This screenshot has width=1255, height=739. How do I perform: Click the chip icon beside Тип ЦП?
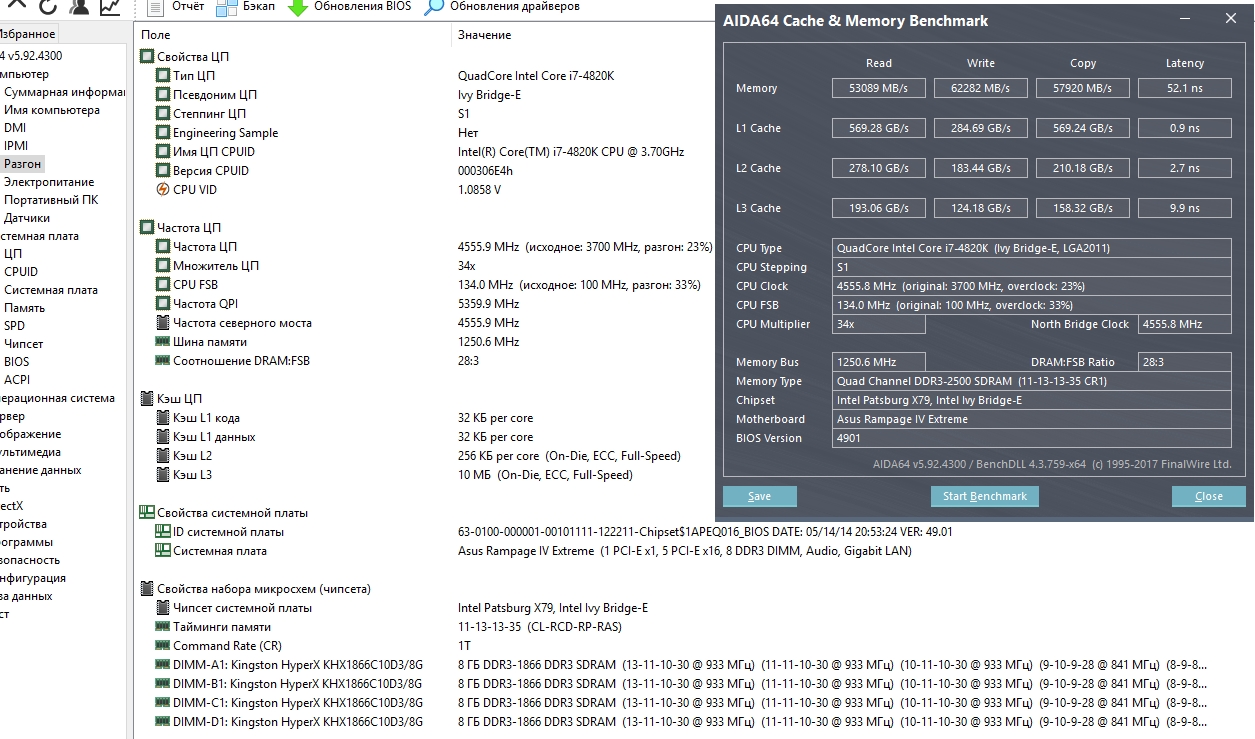(163, 76)
